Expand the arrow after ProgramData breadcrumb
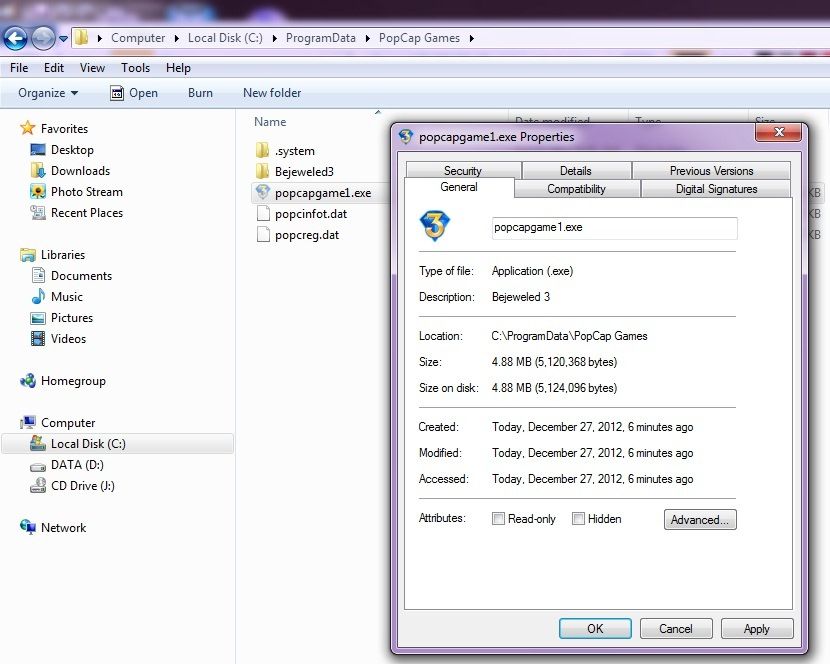Viewport: 830px width, 664px height. (x=367, y=38)
